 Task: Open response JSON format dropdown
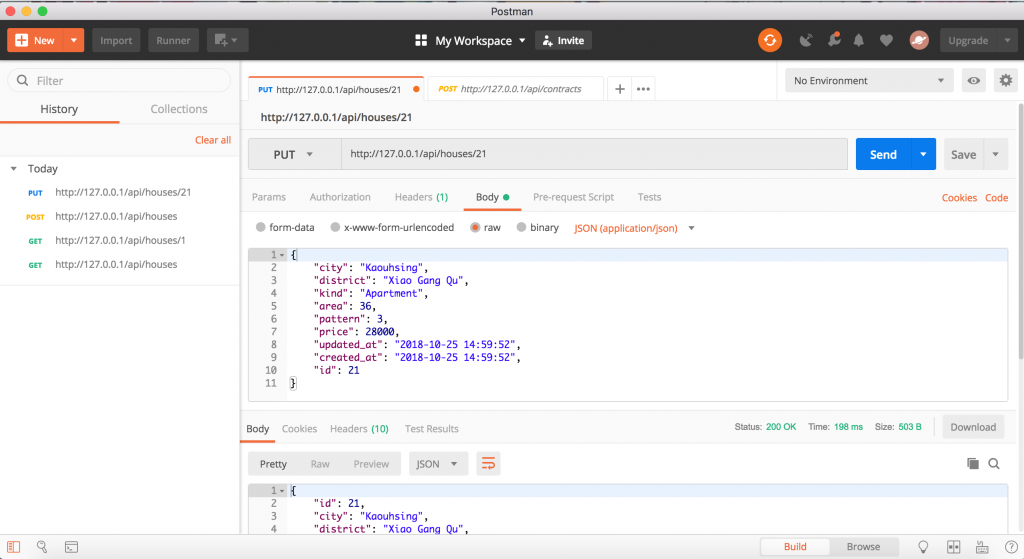coord(438,464)
